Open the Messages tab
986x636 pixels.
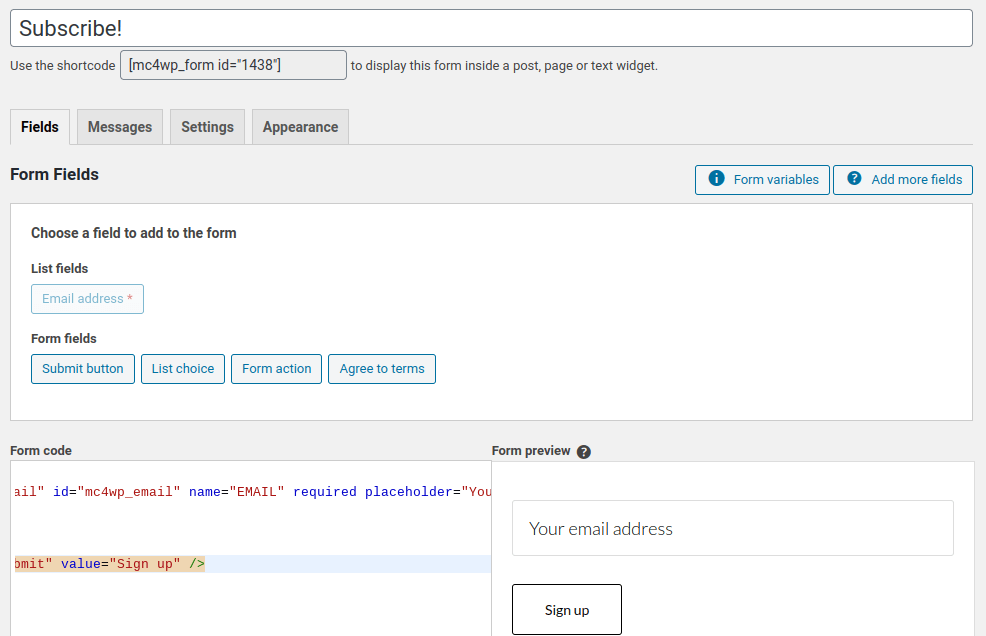pyautogui.click(x=120, y=127)
